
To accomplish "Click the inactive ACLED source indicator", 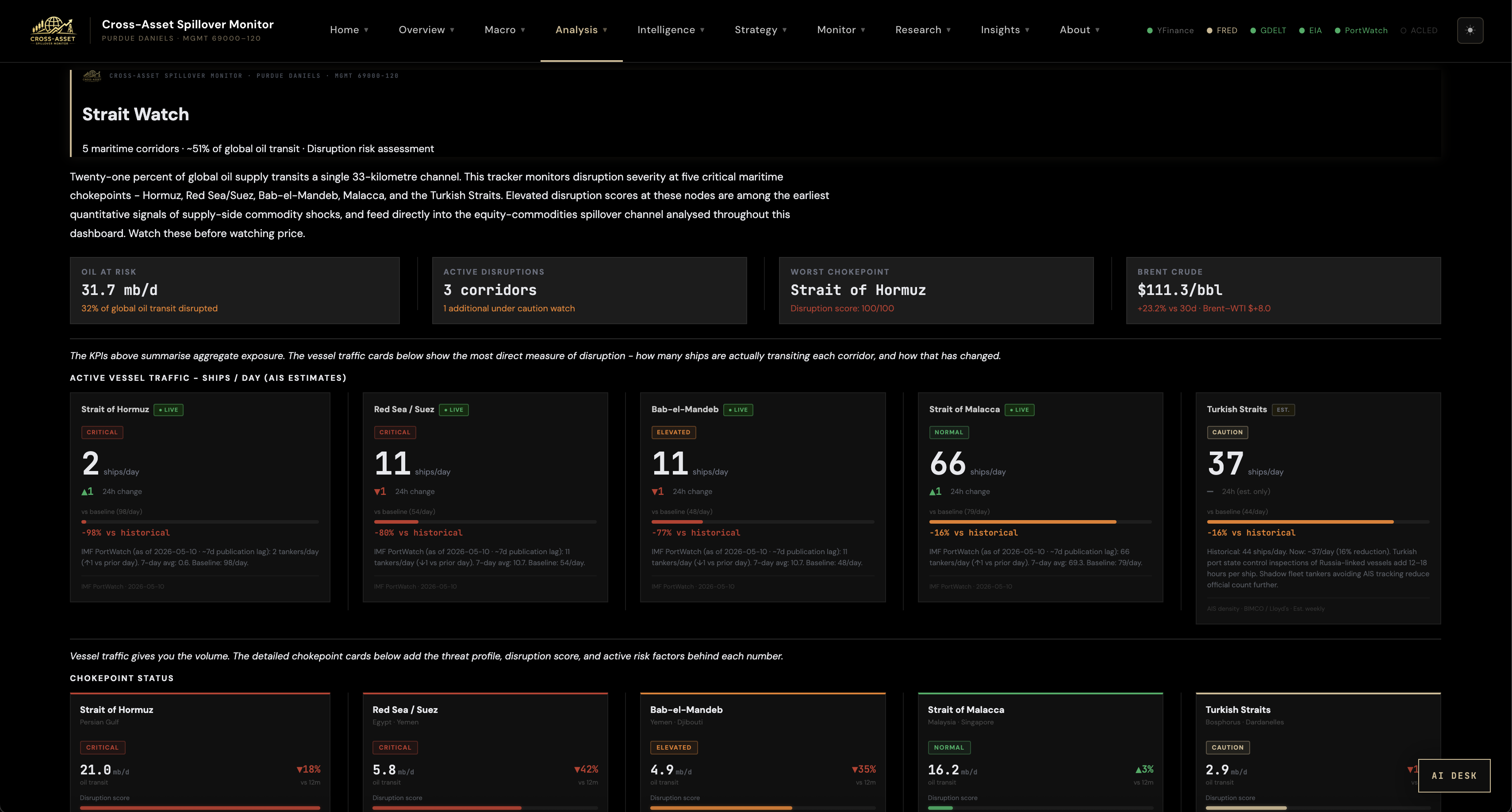I will click(x=1419, y=31).
